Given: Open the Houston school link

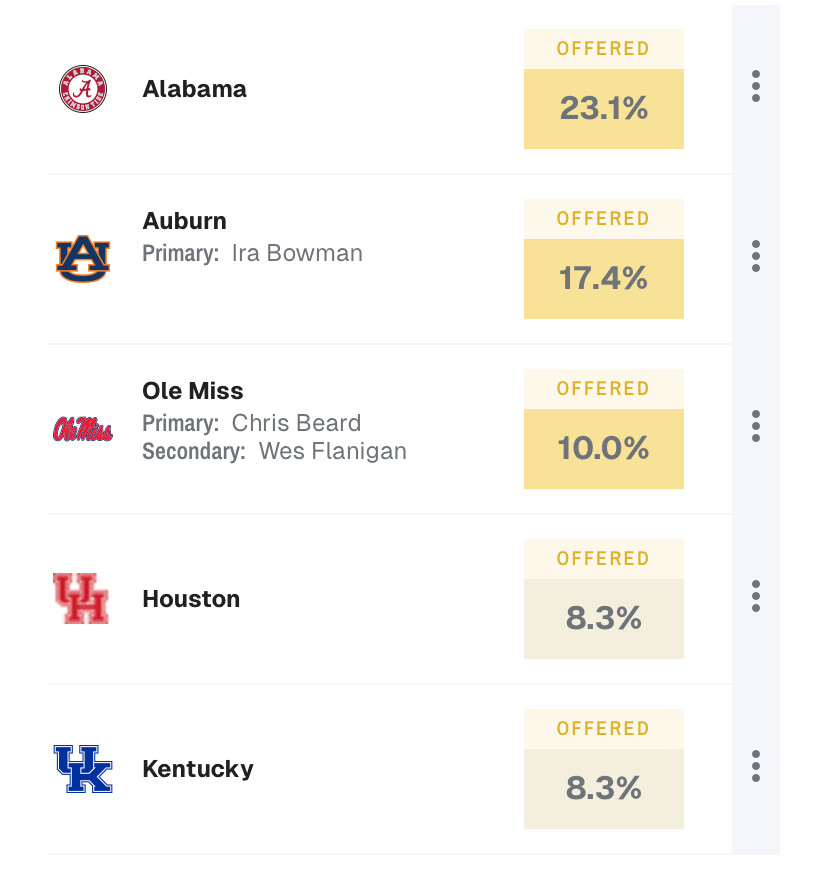Looking at the screenshot, I should (x=191, y=599).
